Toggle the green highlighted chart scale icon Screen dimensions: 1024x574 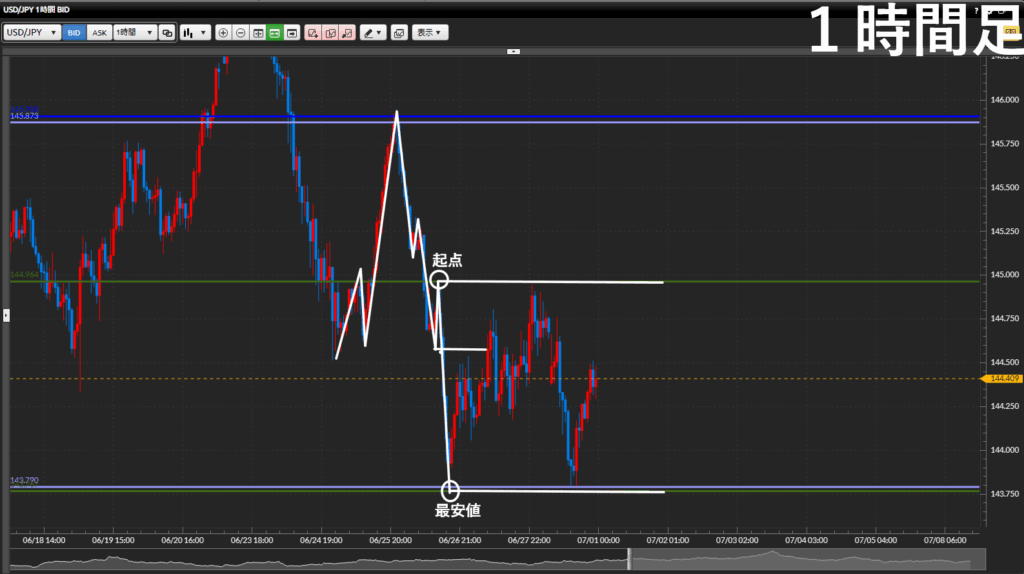tap(275, 33)
